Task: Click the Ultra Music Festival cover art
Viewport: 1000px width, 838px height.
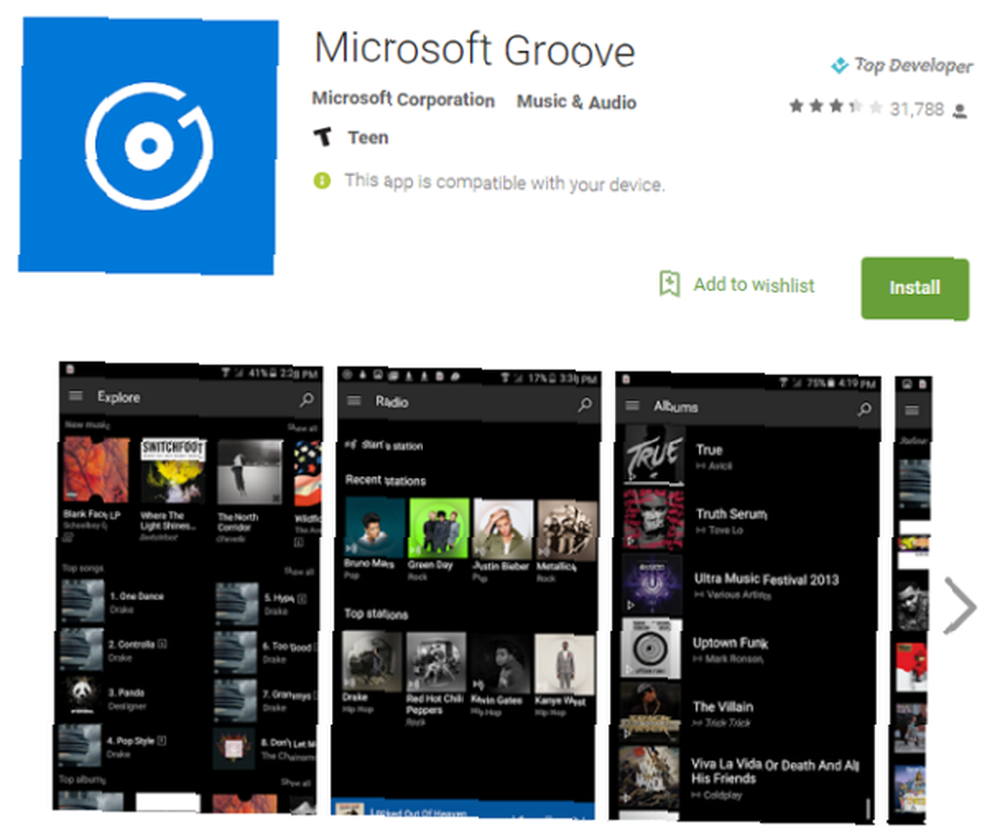Action: (652, 585)
